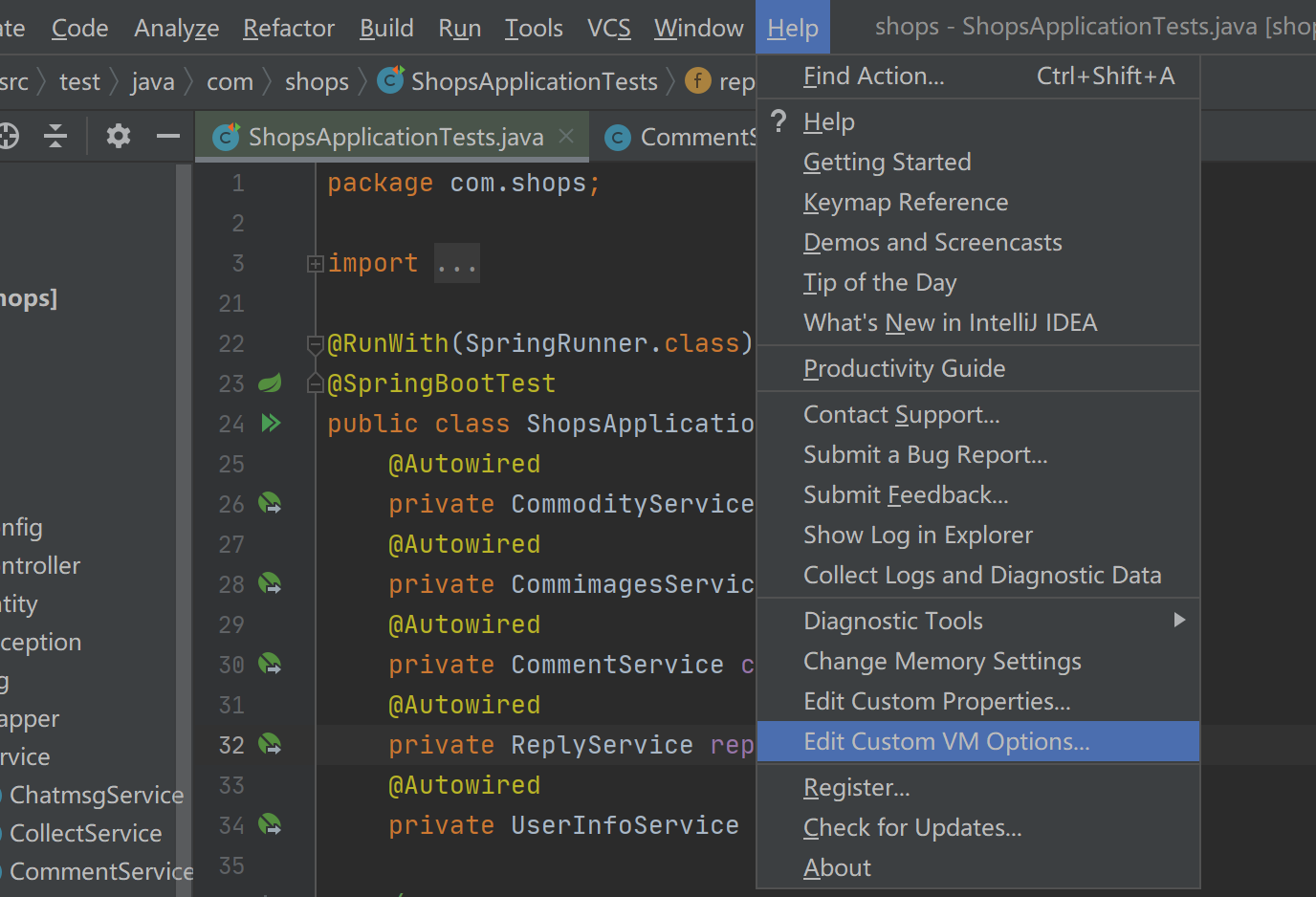The width and height of the screenshot is (1316, 897).
Task: Click the autowired bean gutter icon on line 28
Action: click(271, 583)
